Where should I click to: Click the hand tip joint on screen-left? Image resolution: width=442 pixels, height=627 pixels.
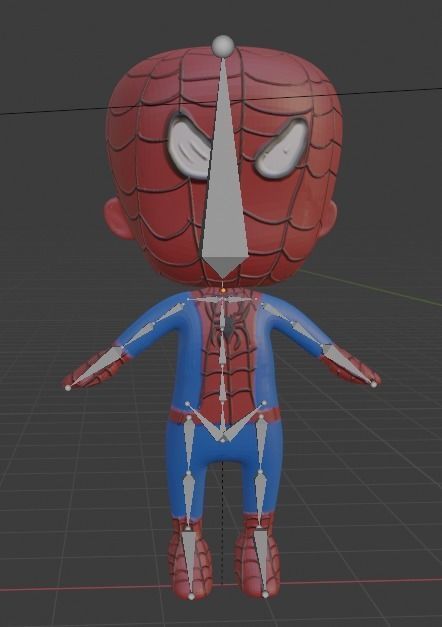point(68,387)
